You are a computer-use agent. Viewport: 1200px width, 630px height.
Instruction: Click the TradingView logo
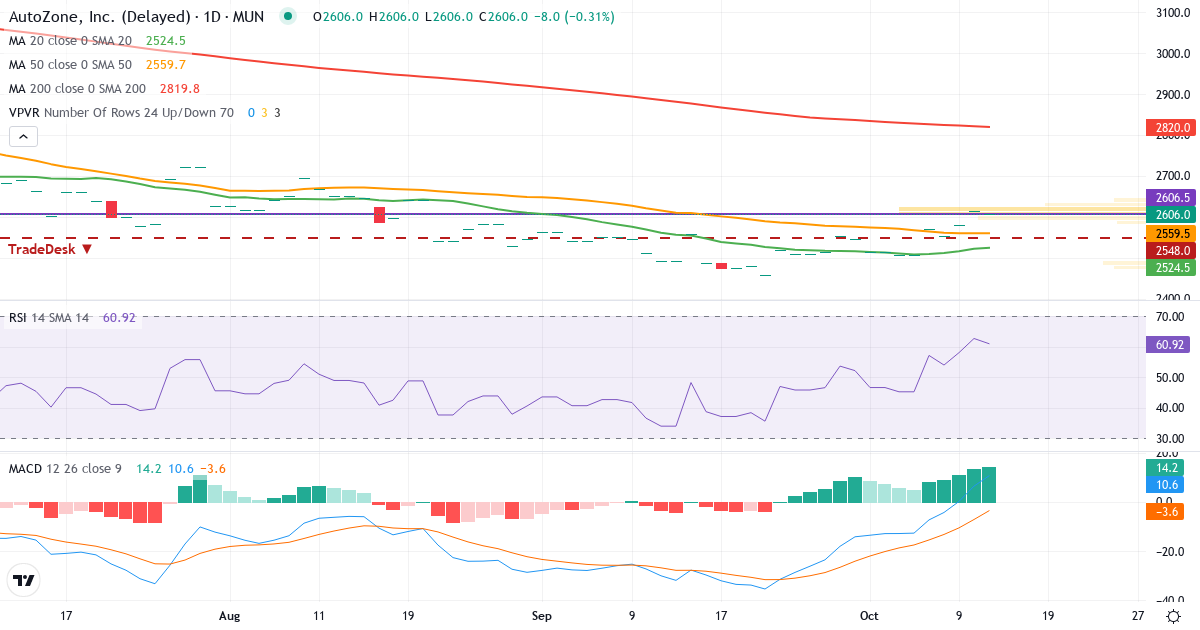click(x=24, y=580)
